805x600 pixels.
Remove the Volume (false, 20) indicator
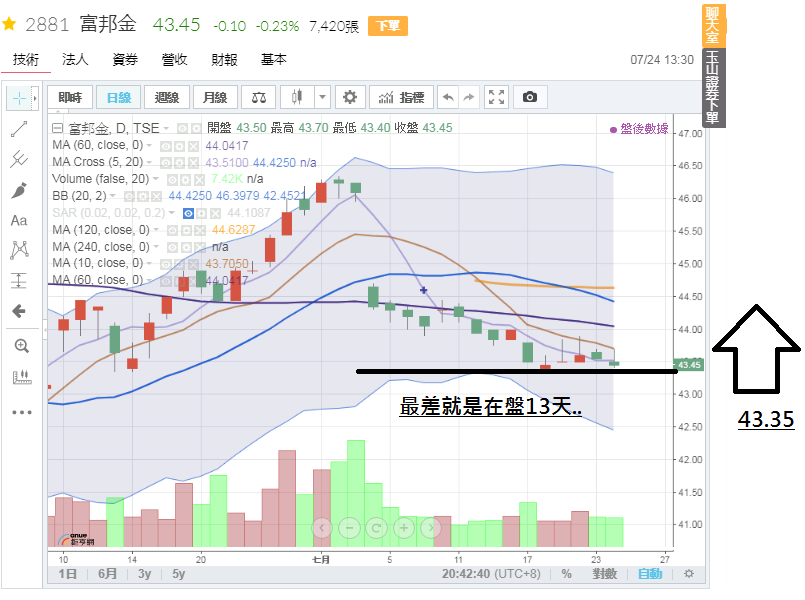point(199,179)
